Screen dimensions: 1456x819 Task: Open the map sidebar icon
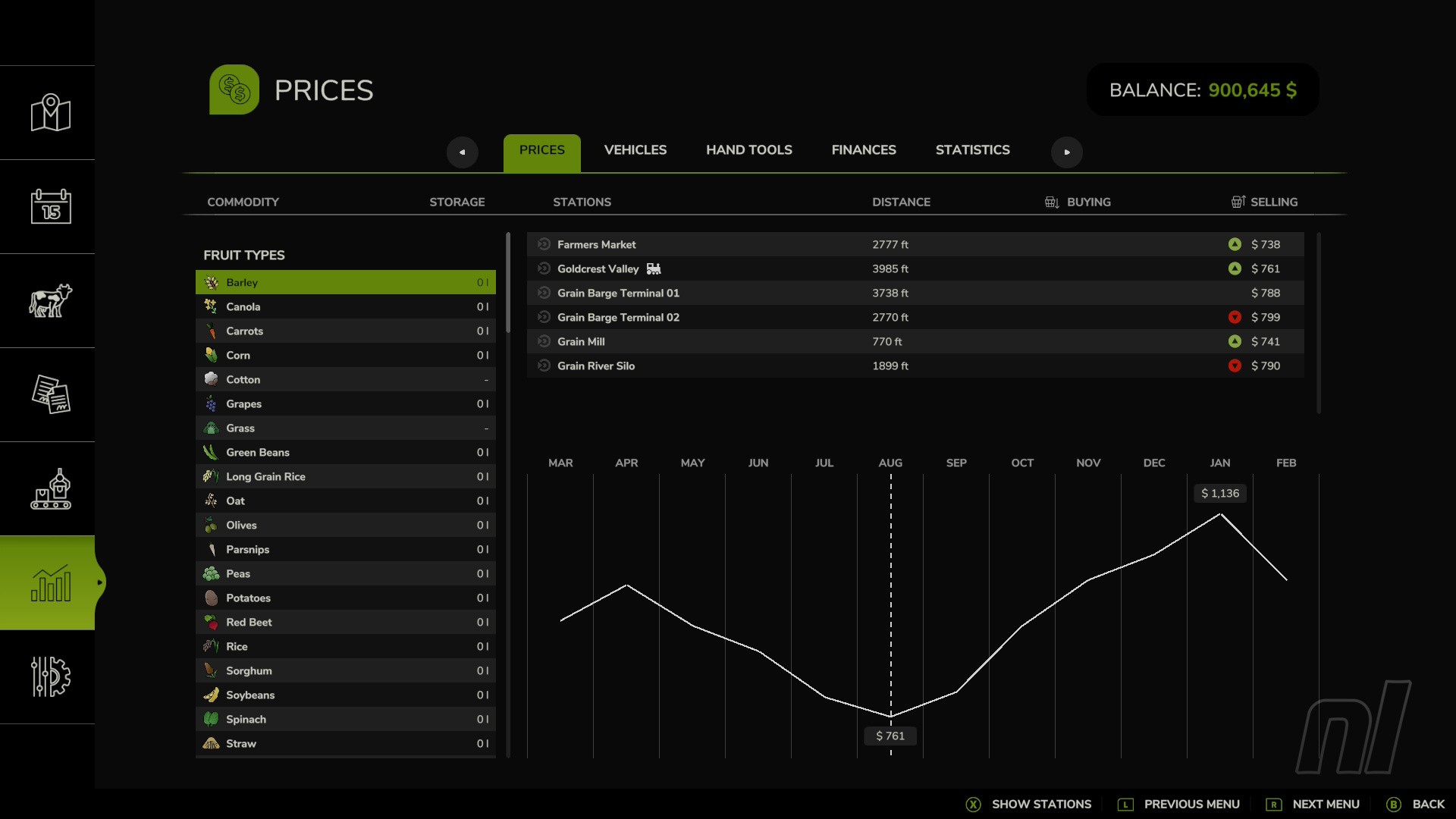click(x=50, y=112)
